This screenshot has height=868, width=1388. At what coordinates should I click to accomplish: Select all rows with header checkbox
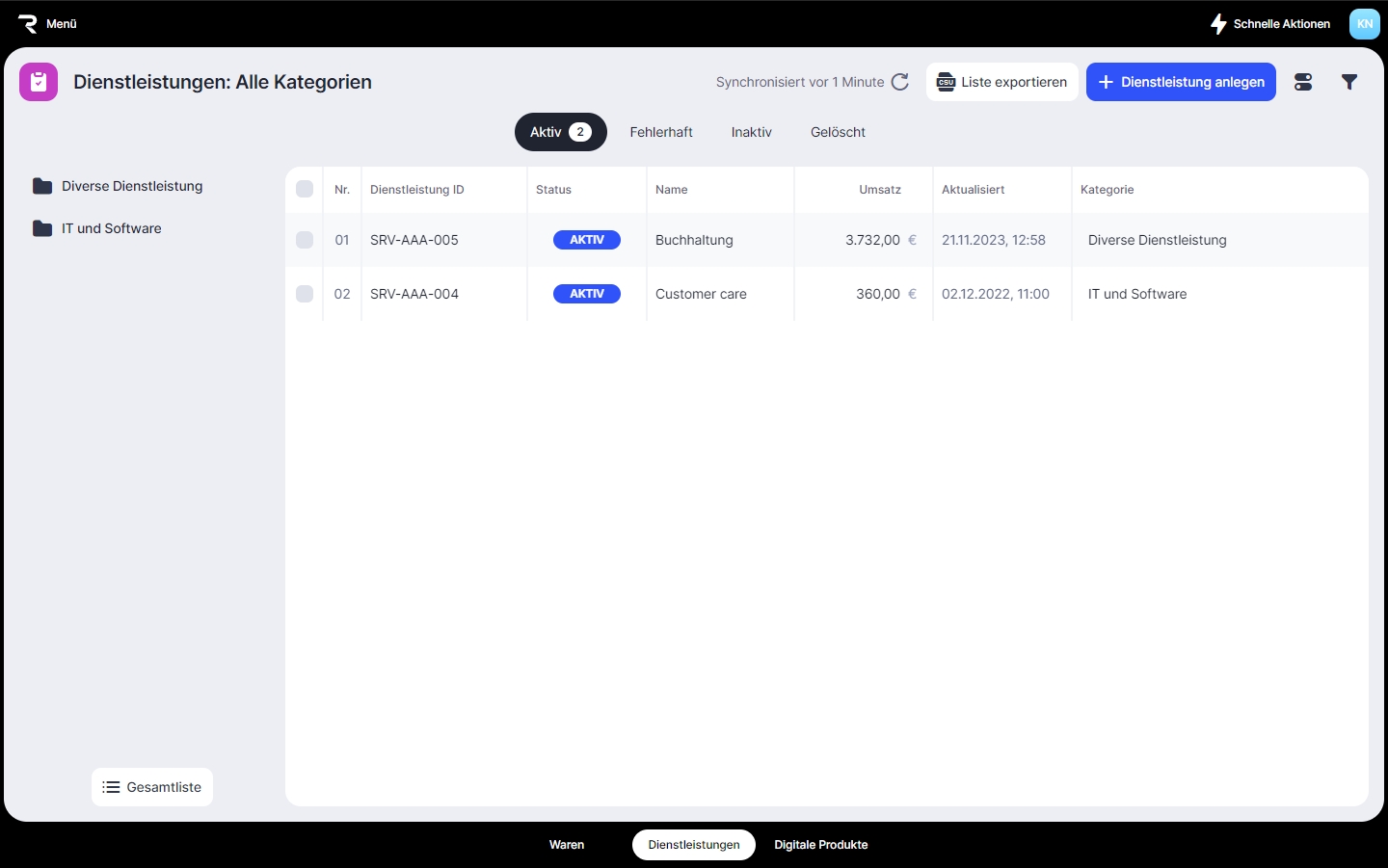point(305,189)
